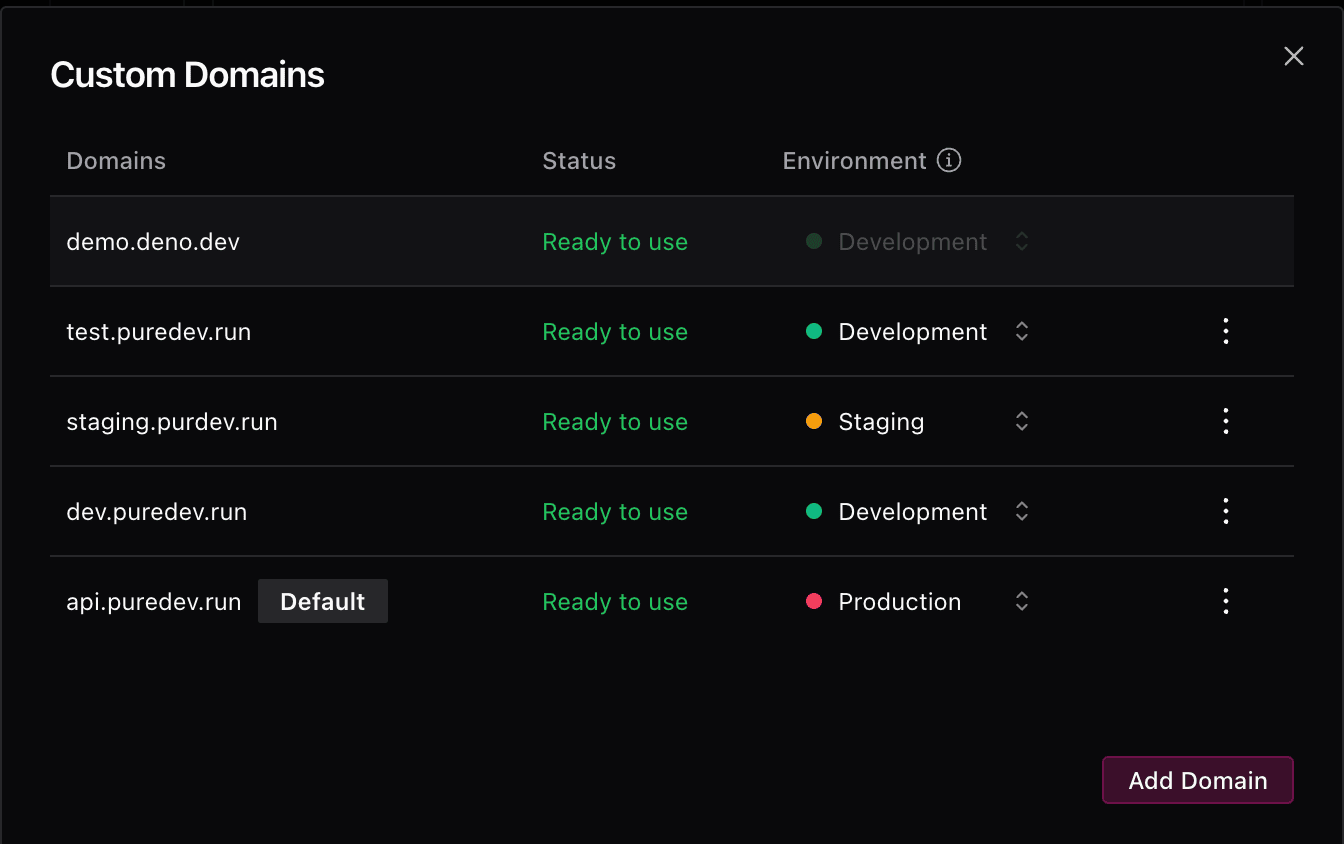Open the environment dropdown for test.puredev.run
Screen dimensions: 1344x844
click(1021, 331)
